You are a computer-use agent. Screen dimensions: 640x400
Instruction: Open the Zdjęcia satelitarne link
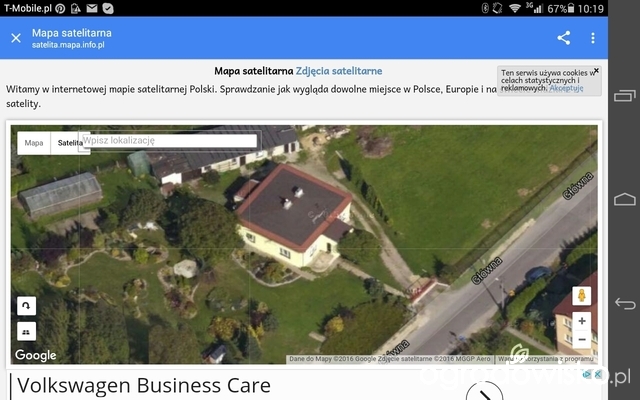click(339, 71)
